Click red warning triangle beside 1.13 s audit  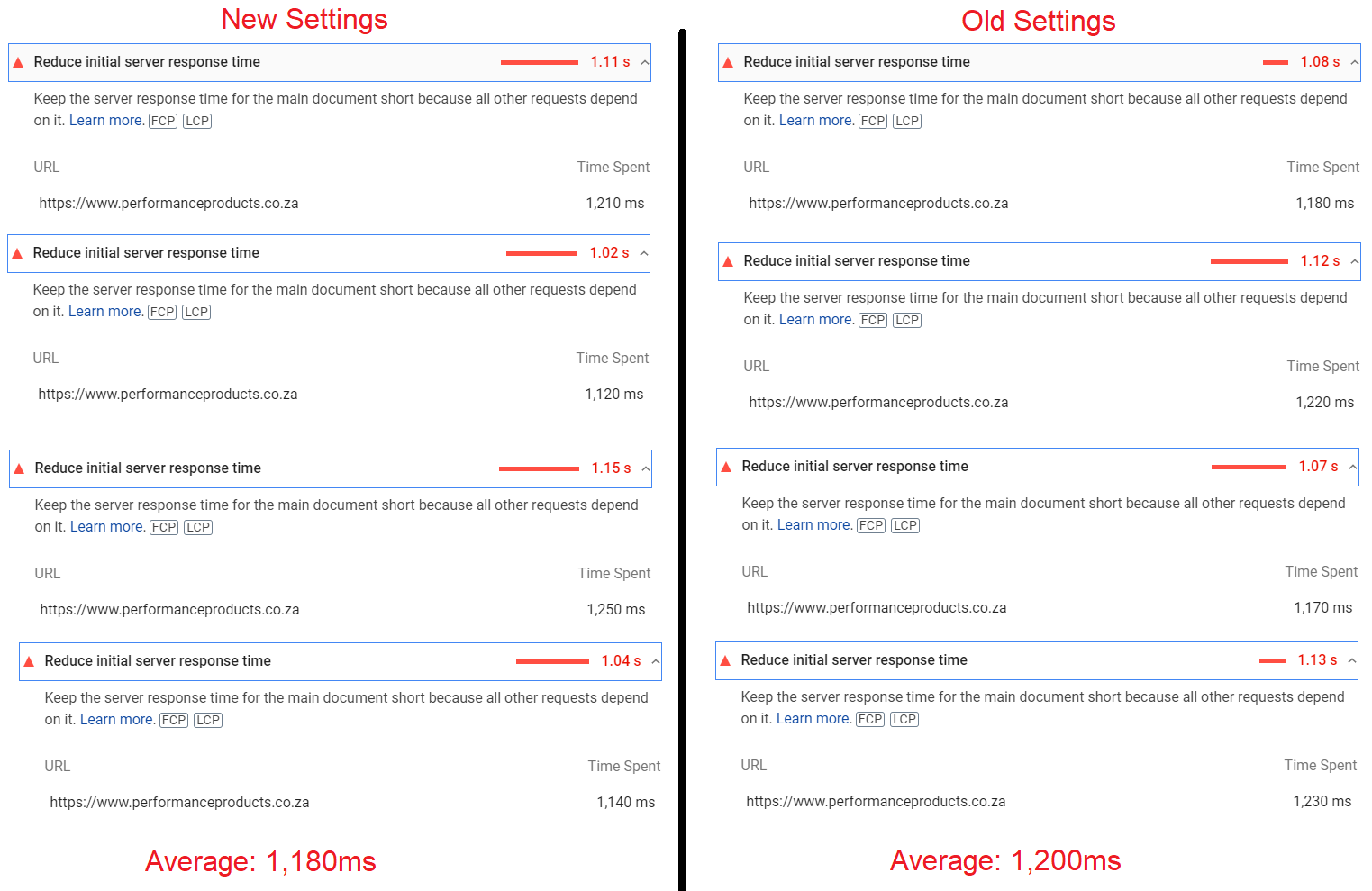coord(725,660)
